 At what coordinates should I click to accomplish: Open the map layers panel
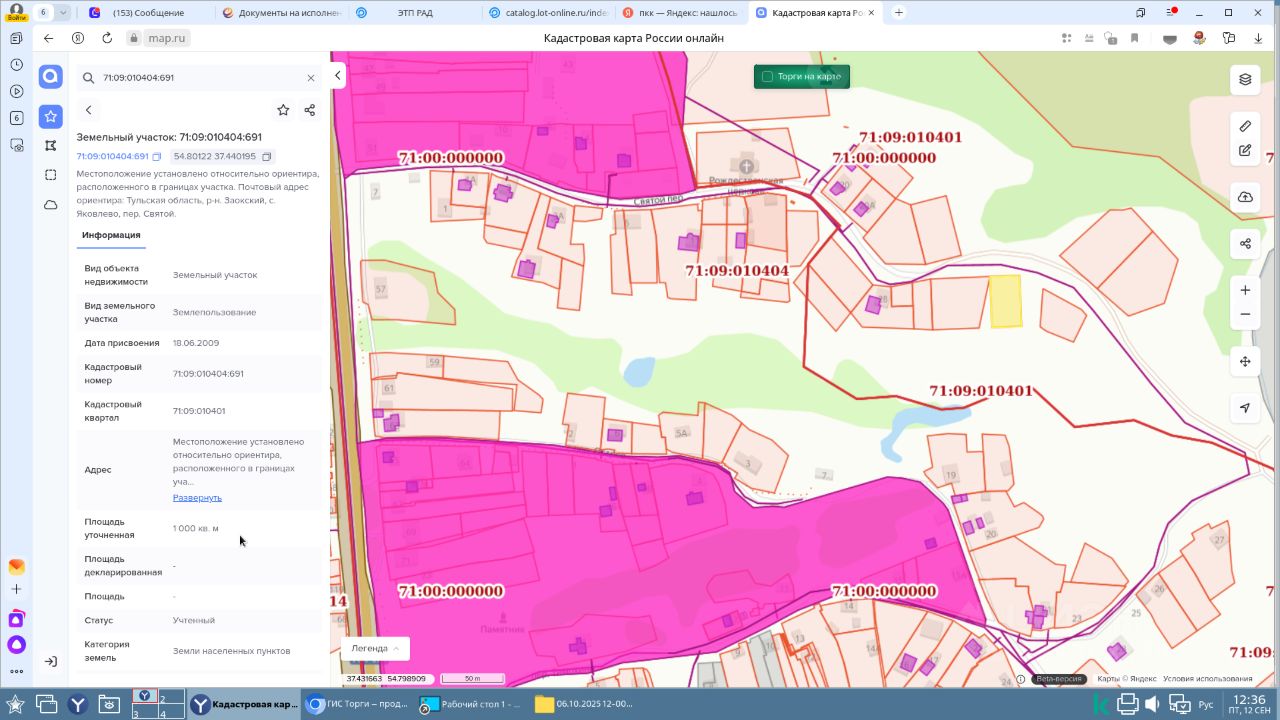1245,79
